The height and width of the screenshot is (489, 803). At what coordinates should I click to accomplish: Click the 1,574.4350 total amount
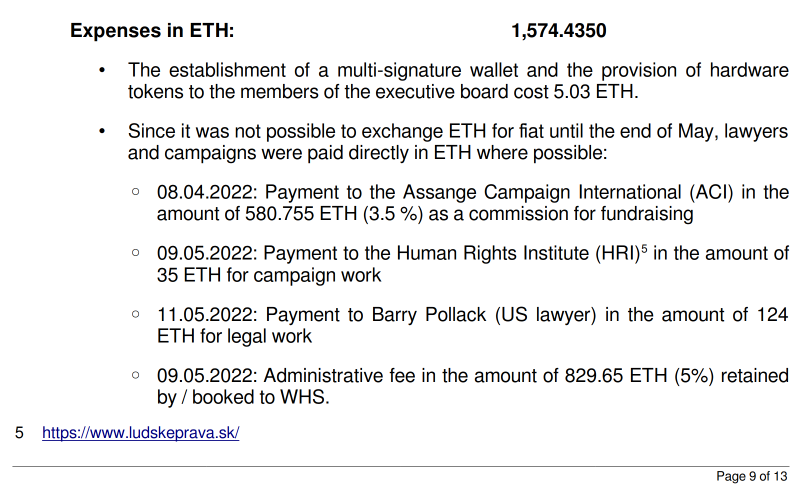[x=558, y=31]
